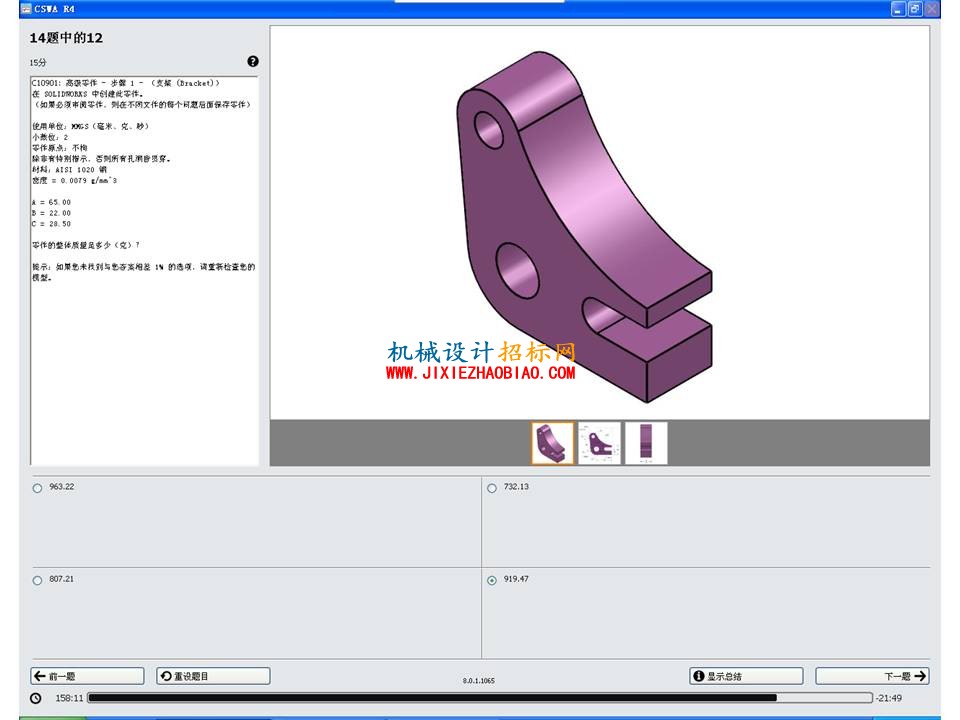Select answer option 963.22
The height and width of the screenshot is (720, 960).
[x=37, y=488]
